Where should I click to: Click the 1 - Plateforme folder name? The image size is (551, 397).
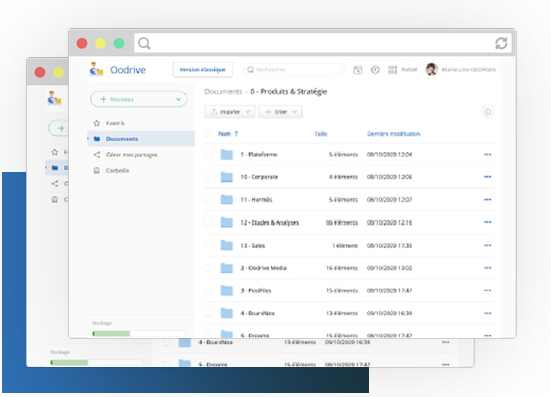point(259,155)
